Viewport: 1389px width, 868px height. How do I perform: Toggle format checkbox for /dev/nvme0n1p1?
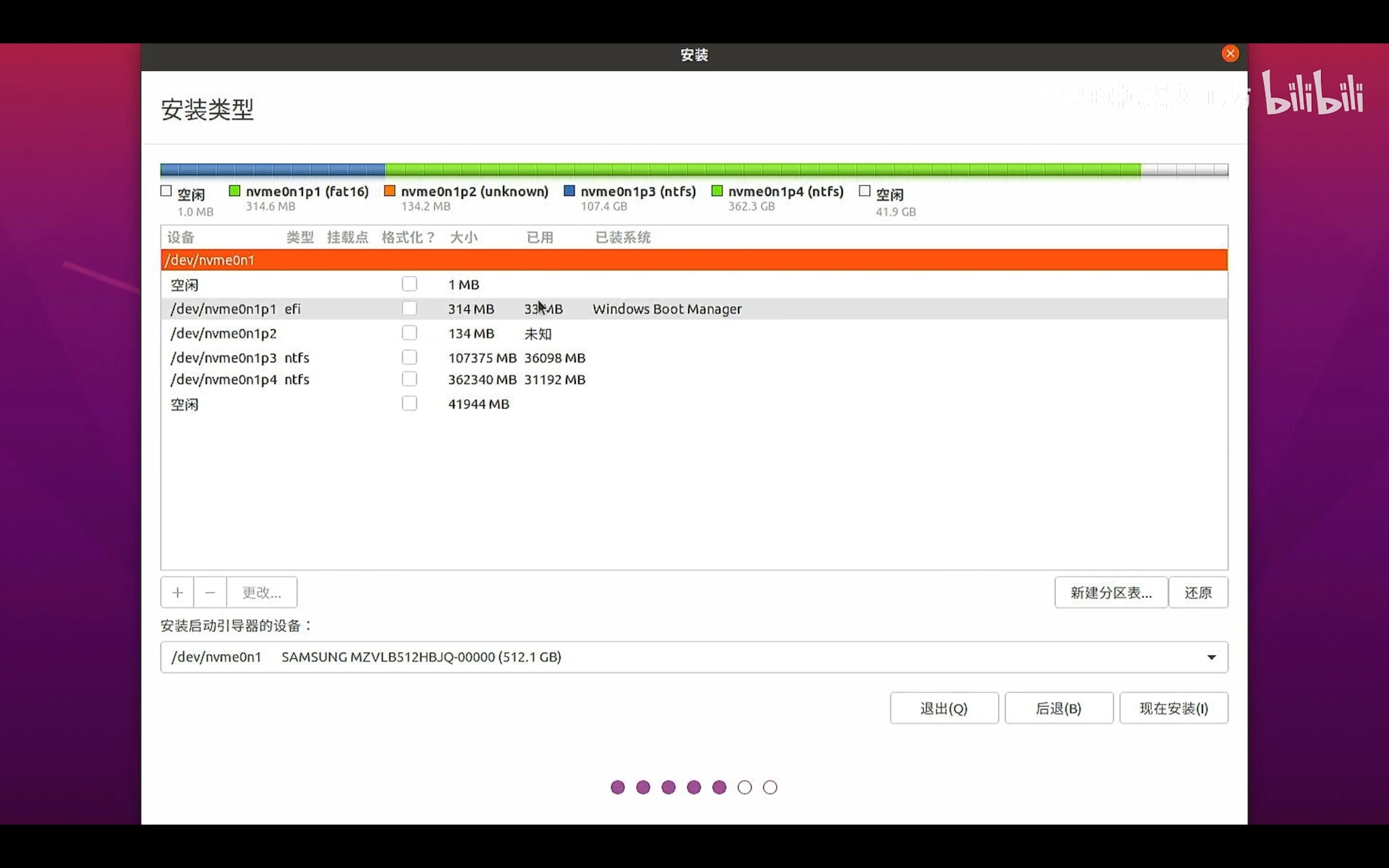(x=409, y=309)
